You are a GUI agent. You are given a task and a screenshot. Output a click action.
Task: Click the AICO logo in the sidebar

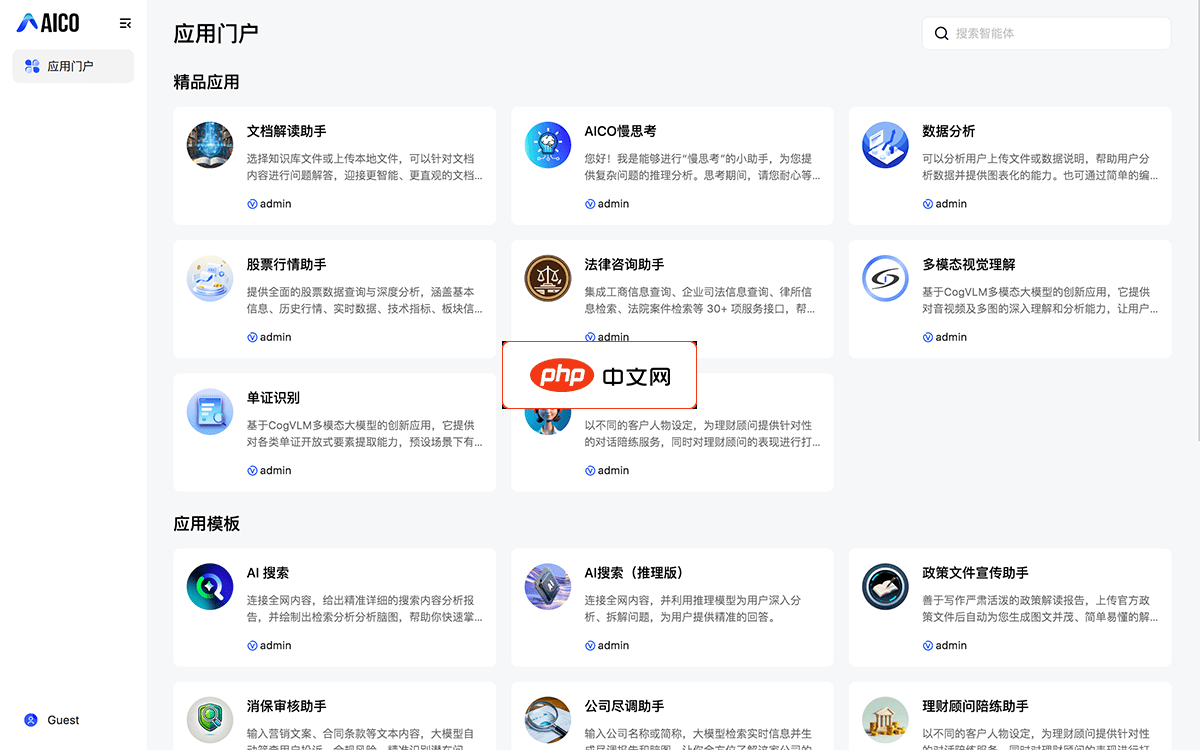pos(48,22)
